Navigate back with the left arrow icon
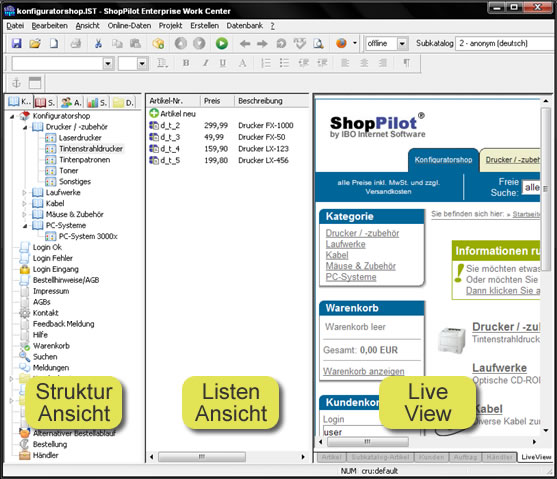557x479 pixels. click(245, 44)
